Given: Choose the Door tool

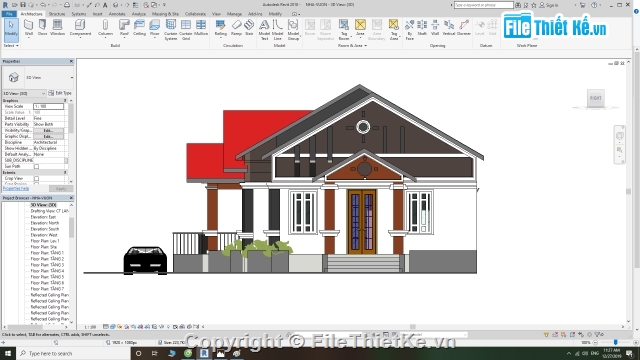Looking at the screenshot, I should [42, 28].
